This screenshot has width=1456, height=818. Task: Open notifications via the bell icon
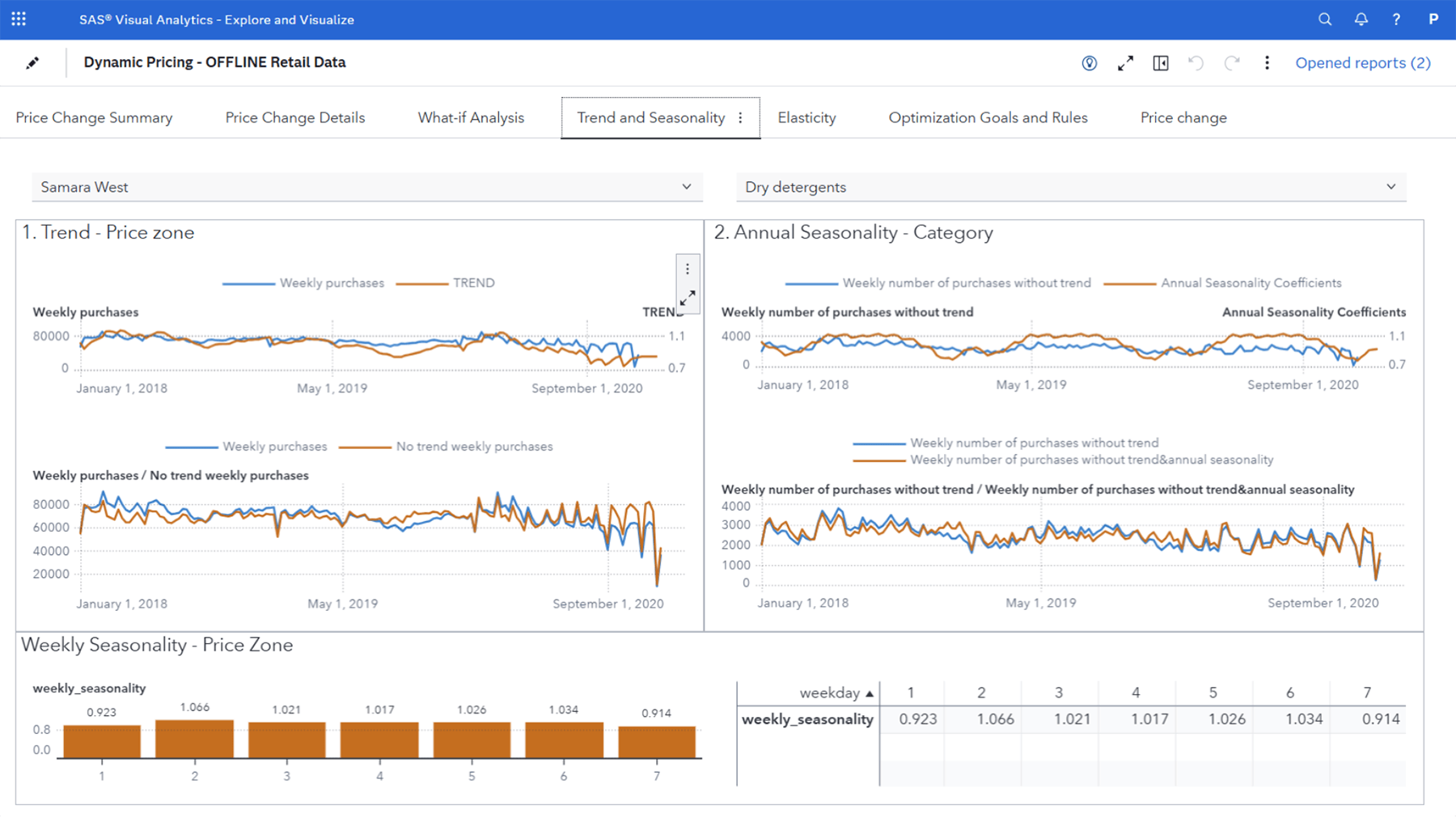coord(1361,19)
